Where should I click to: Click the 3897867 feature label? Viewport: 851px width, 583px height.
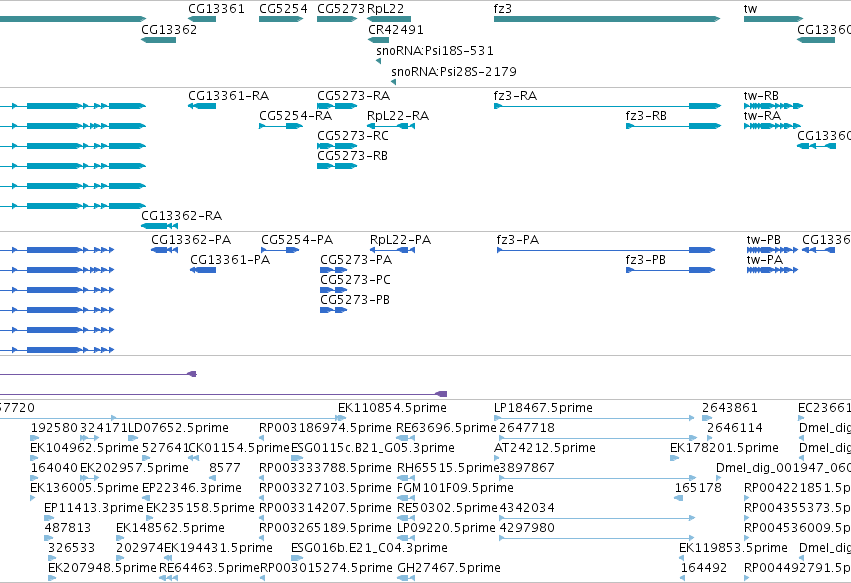click(526, 468)
